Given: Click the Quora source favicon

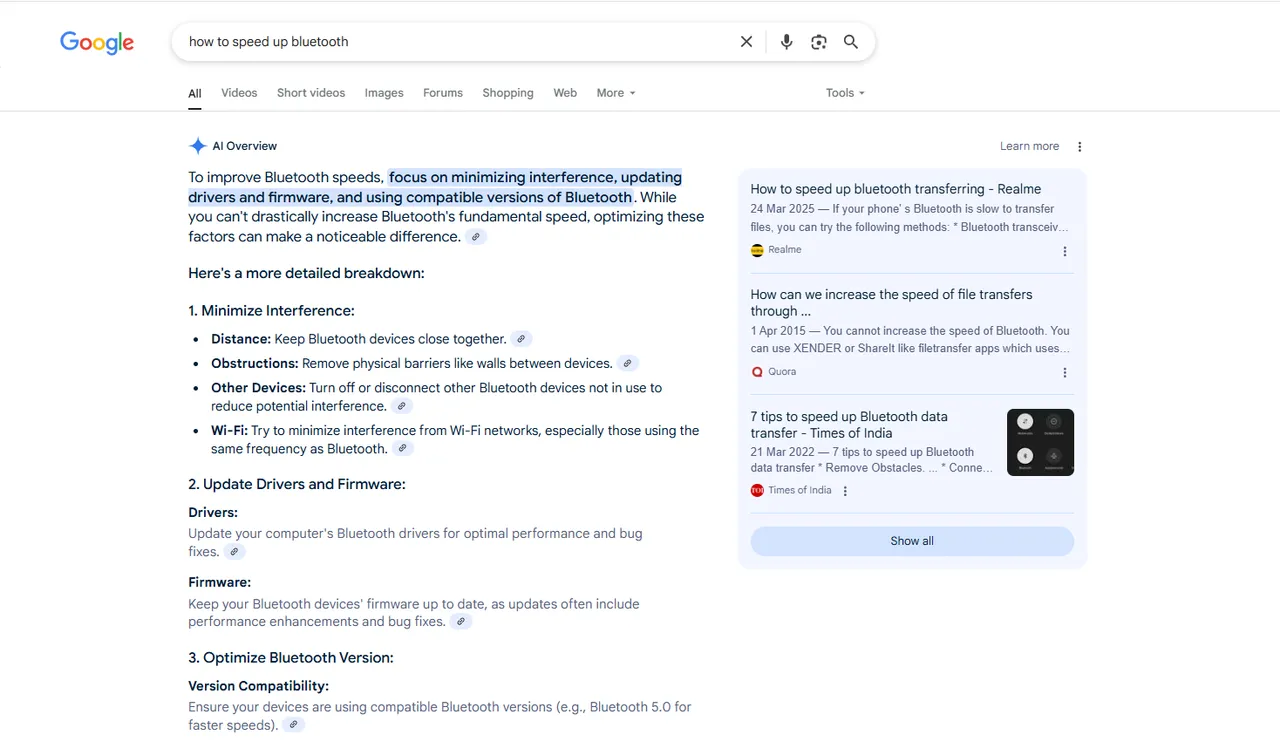Looking at the screenshot, I should (757, 372).
